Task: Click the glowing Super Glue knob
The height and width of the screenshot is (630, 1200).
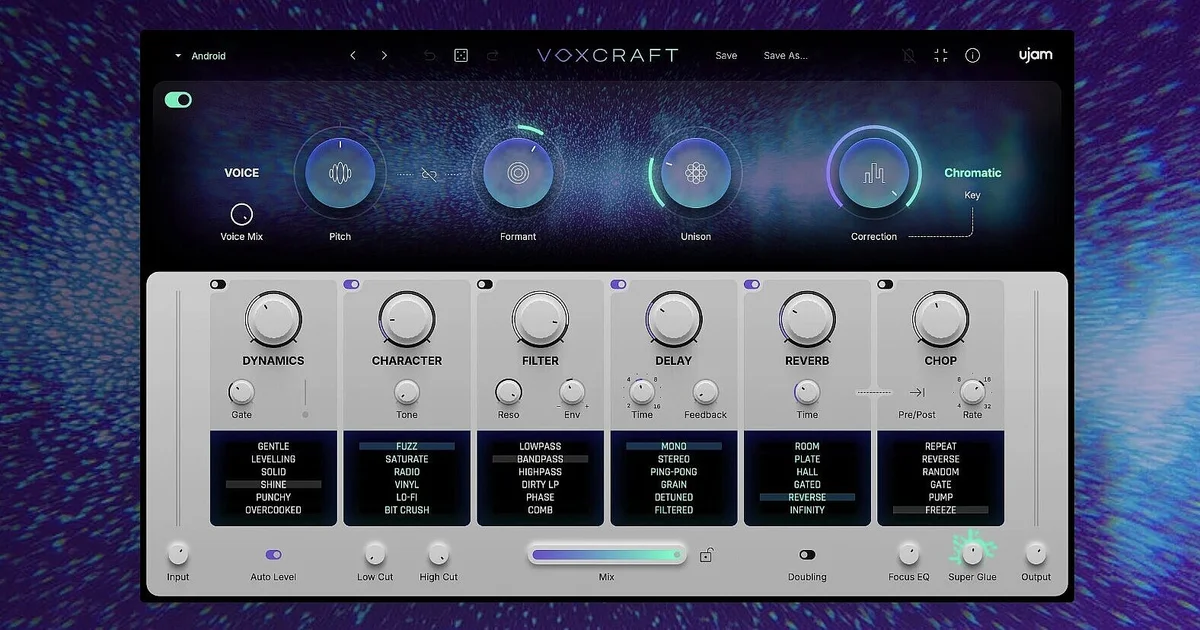Action: (972, 552)
